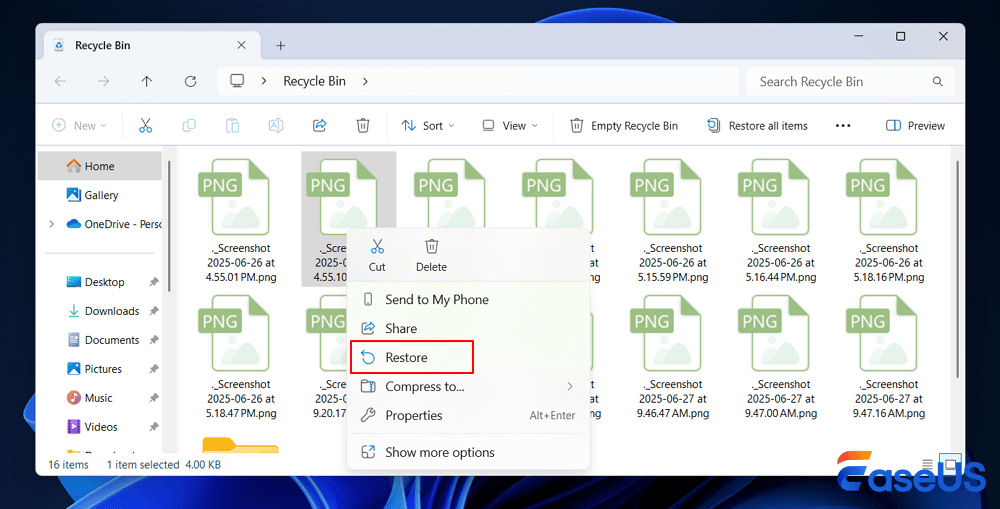Open Documents in the sidebar
This screenshot has width=1000, height=509.
click(100, 340)
